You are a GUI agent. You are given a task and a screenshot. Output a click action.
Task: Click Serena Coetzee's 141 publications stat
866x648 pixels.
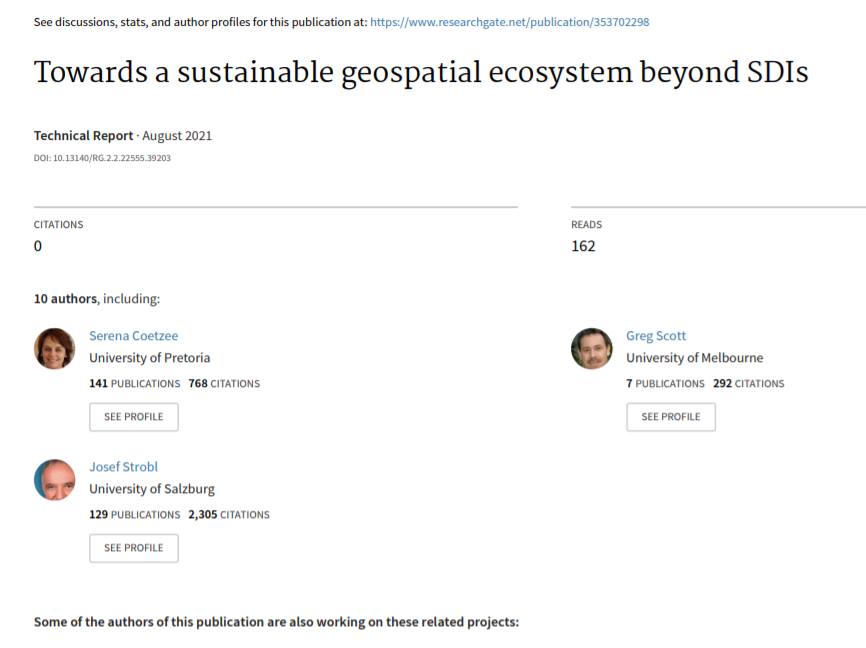click(x=135, y=383)
